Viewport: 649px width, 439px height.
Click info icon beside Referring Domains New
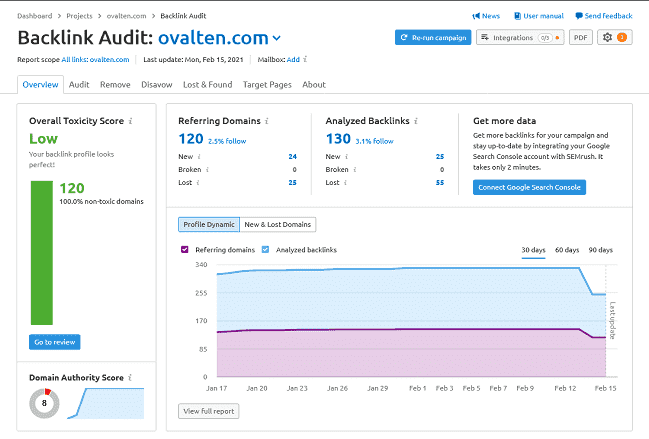tap(199, 156)
